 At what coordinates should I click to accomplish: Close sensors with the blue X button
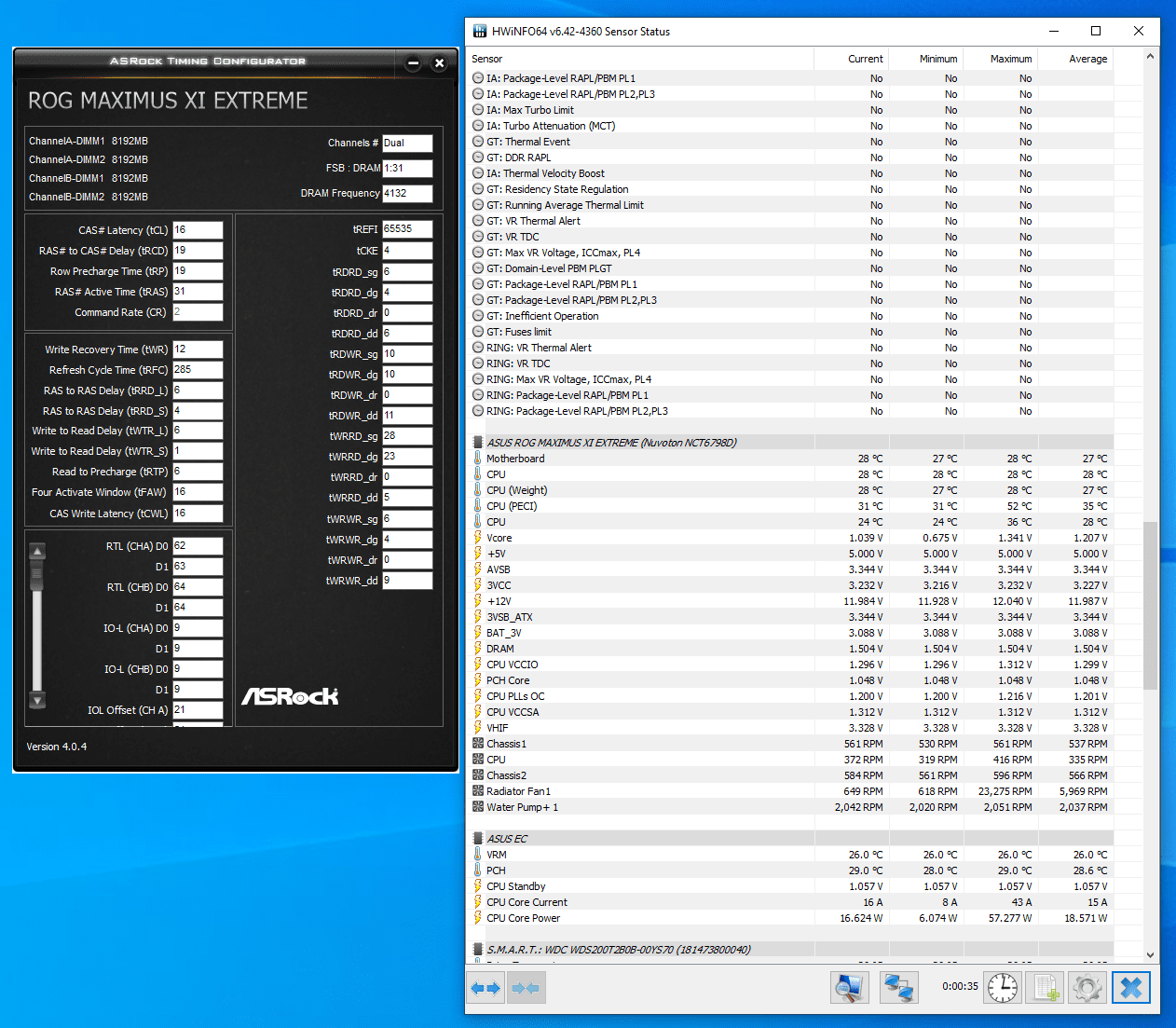[x=1130, y=987]
